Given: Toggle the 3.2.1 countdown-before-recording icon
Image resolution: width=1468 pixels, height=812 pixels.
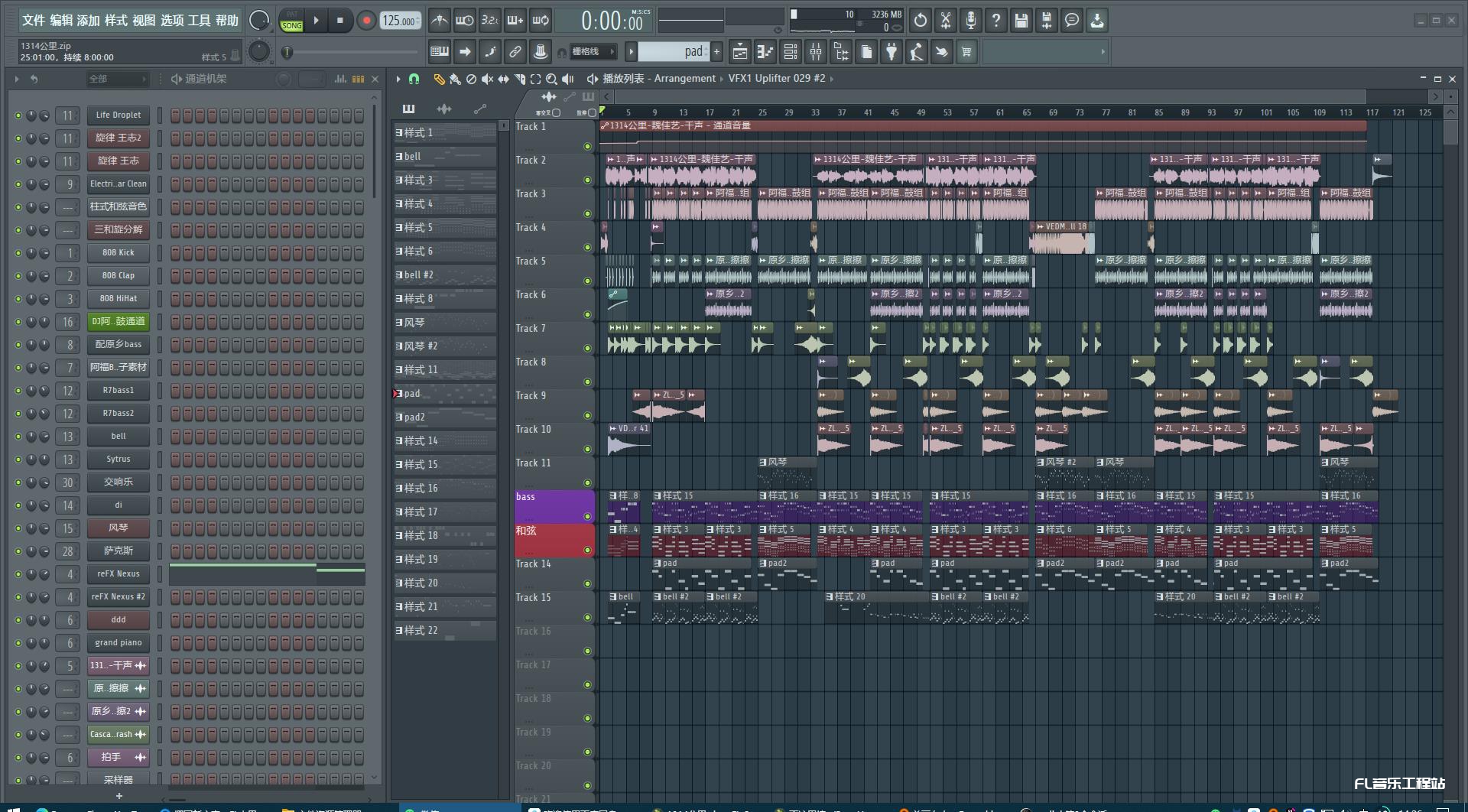Looking at the screenshot, I should pyautogui.click(x=489, y=21).
